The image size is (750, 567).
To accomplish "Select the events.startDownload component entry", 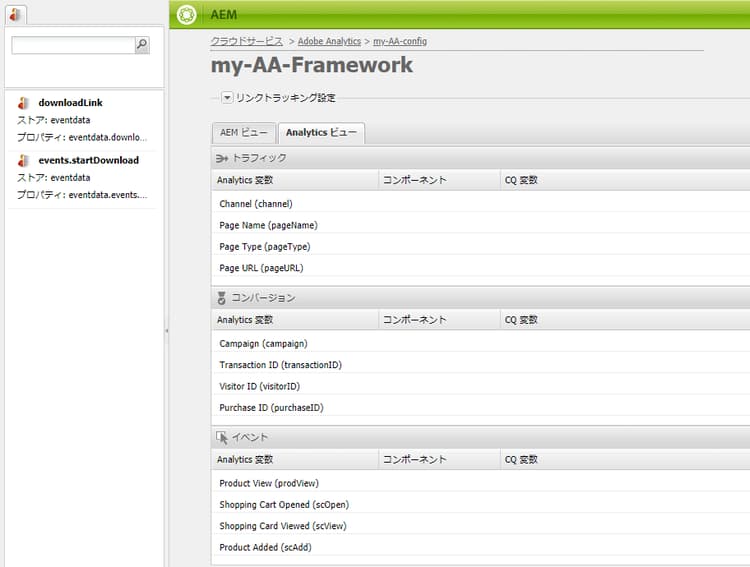I will 82,178.
